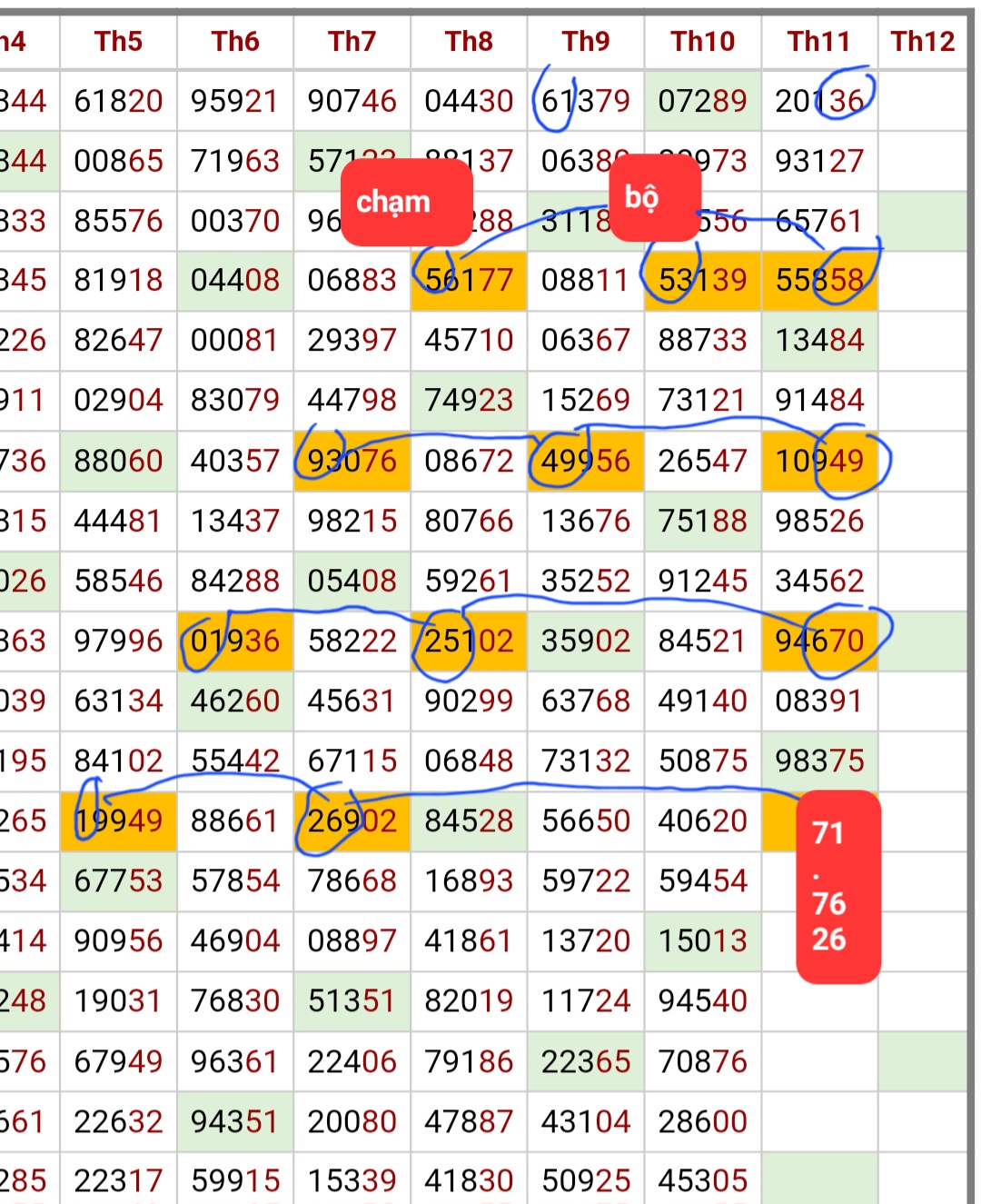The image size is (981, 1204).
Task: Click the orange cell 19949
Action: click(118, 821)
